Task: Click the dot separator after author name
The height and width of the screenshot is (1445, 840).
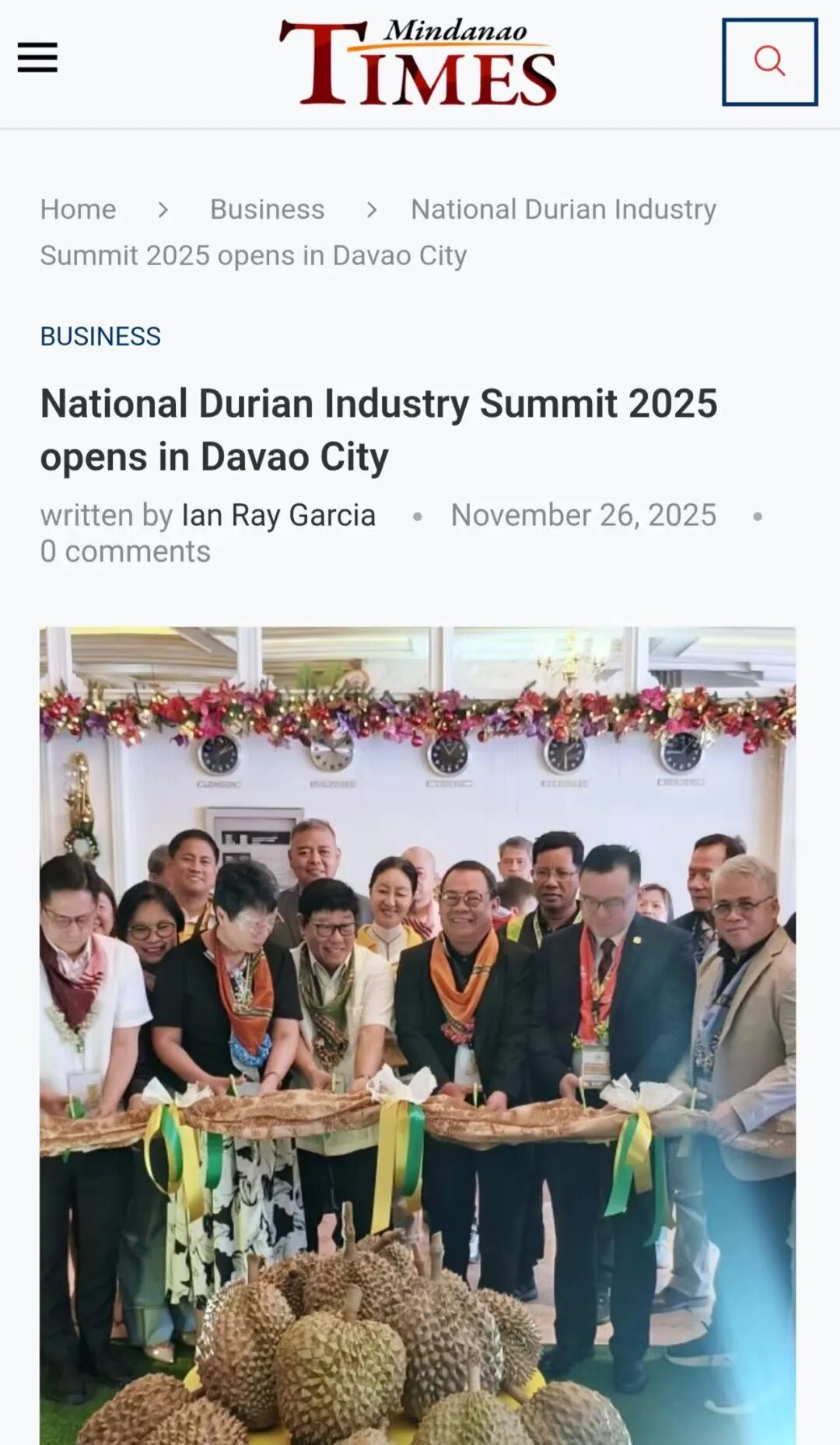Action: [x=417, y=516]
